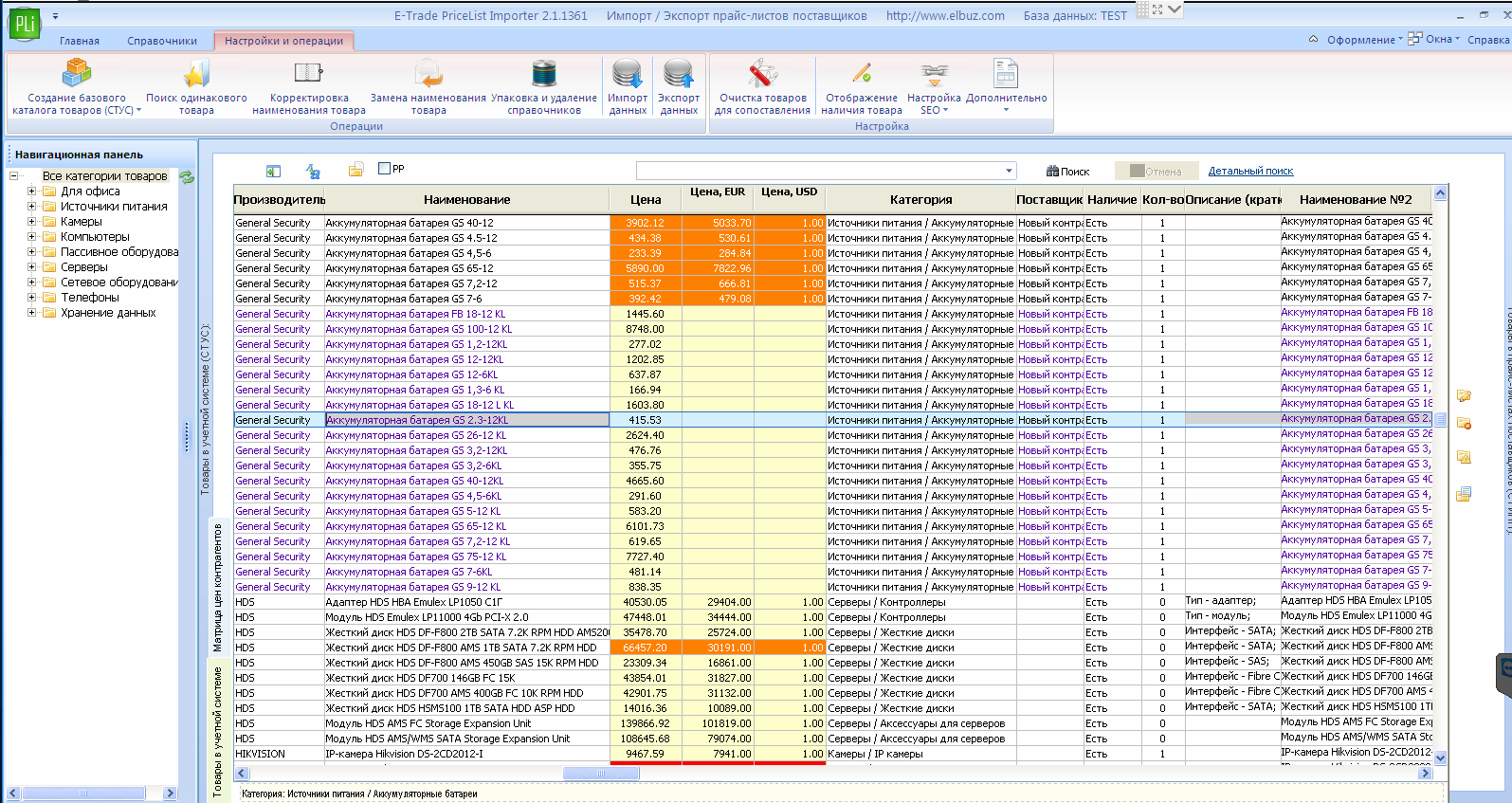Sort by the 'Производитель' column header
Image resolution: width=1512 pixels, height=803 pixels.
coord(279,200)
